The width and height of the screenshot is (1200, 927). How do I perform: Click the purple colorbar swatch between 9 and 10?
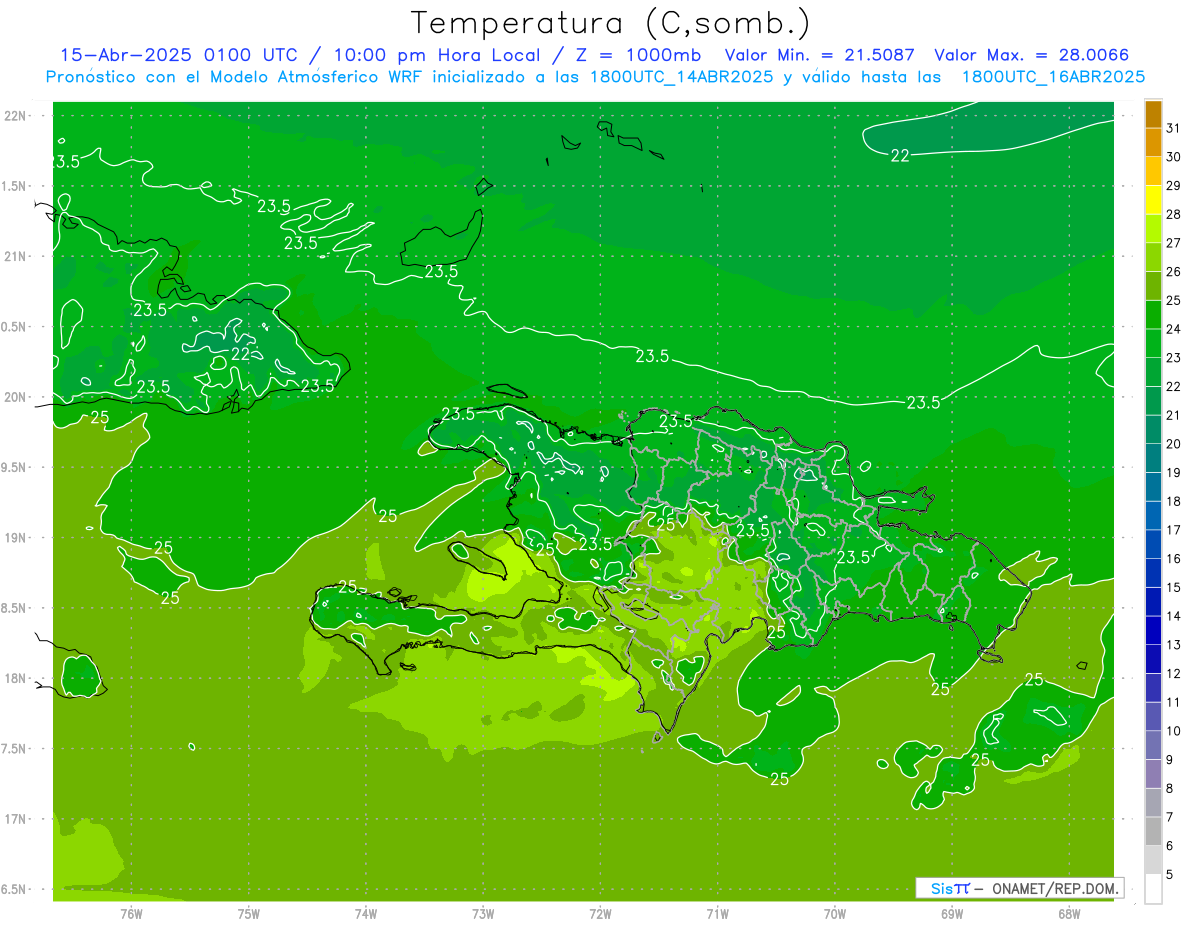pyautogui.click(x=1153, y=745)
